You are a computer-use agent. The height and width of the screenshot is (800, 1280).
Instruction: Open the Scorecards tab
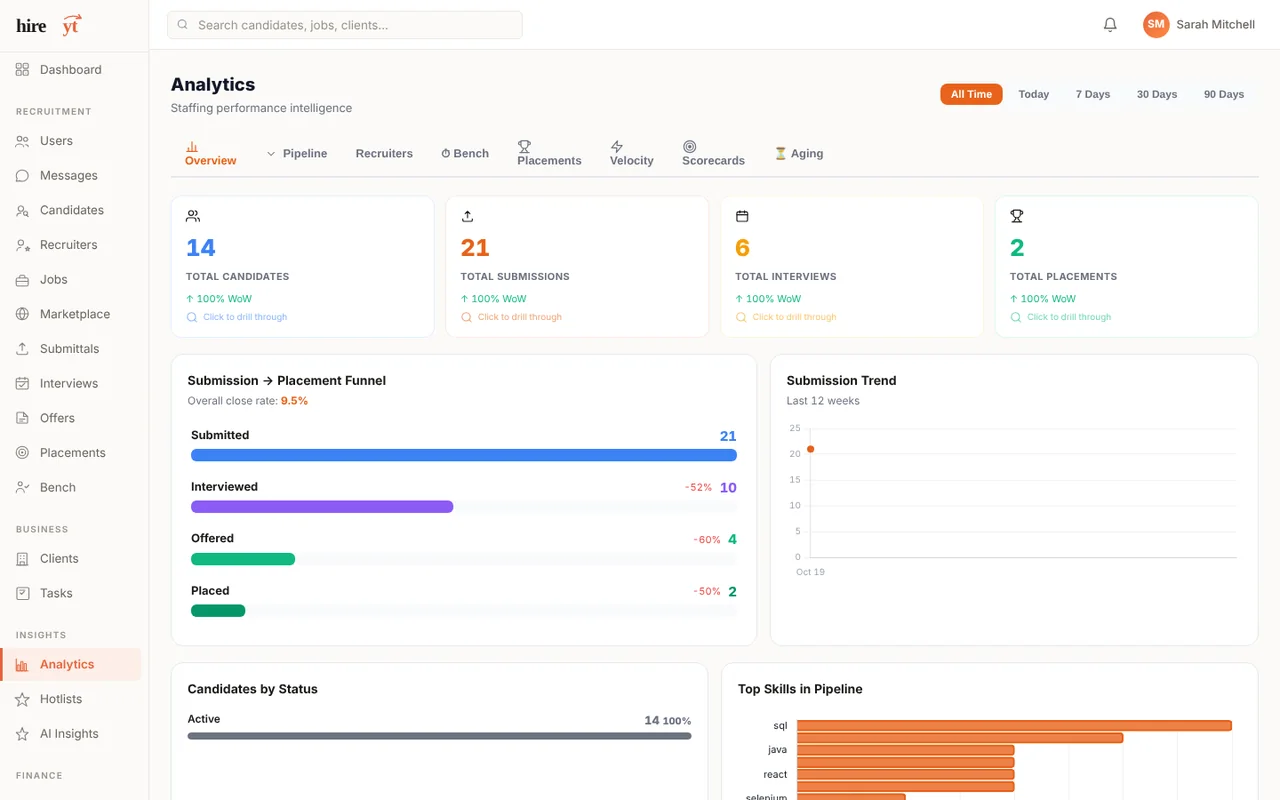(713, 154)
